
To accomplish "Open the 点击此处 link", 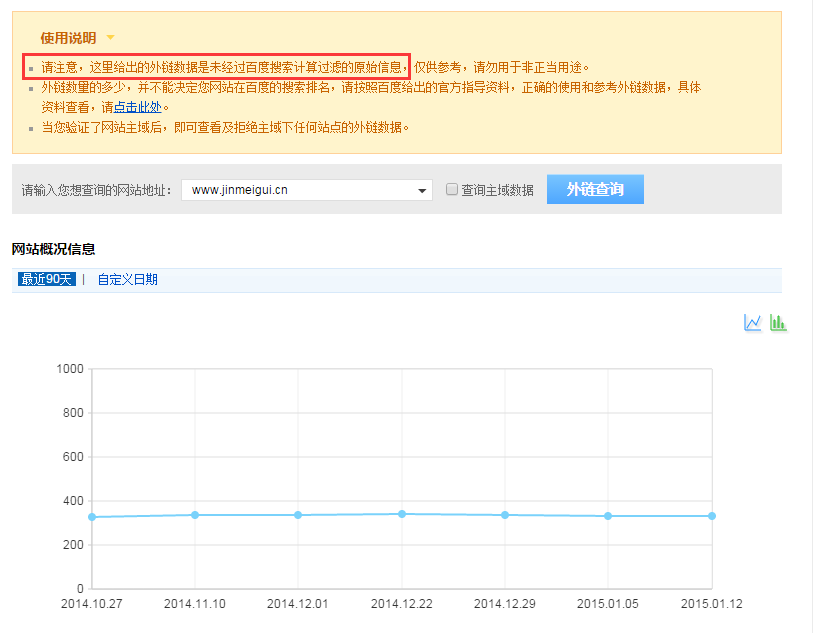I will click(x=138, y=107).
